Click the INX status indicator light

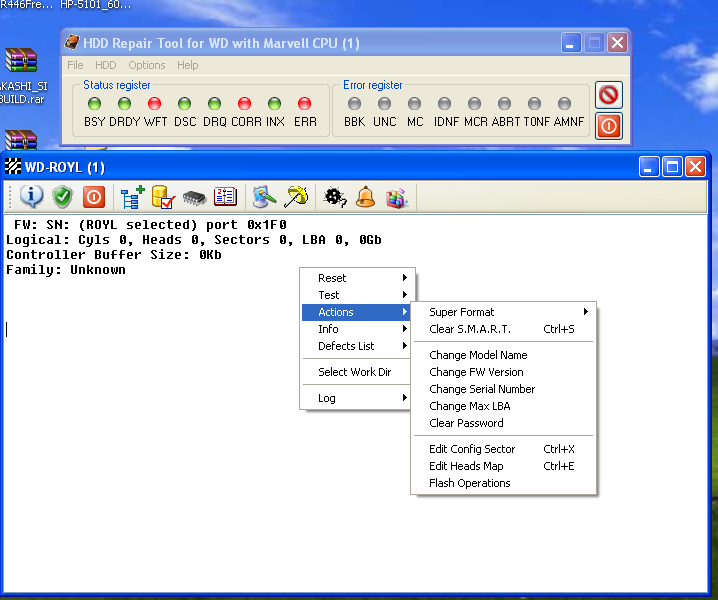pos(274,104)
